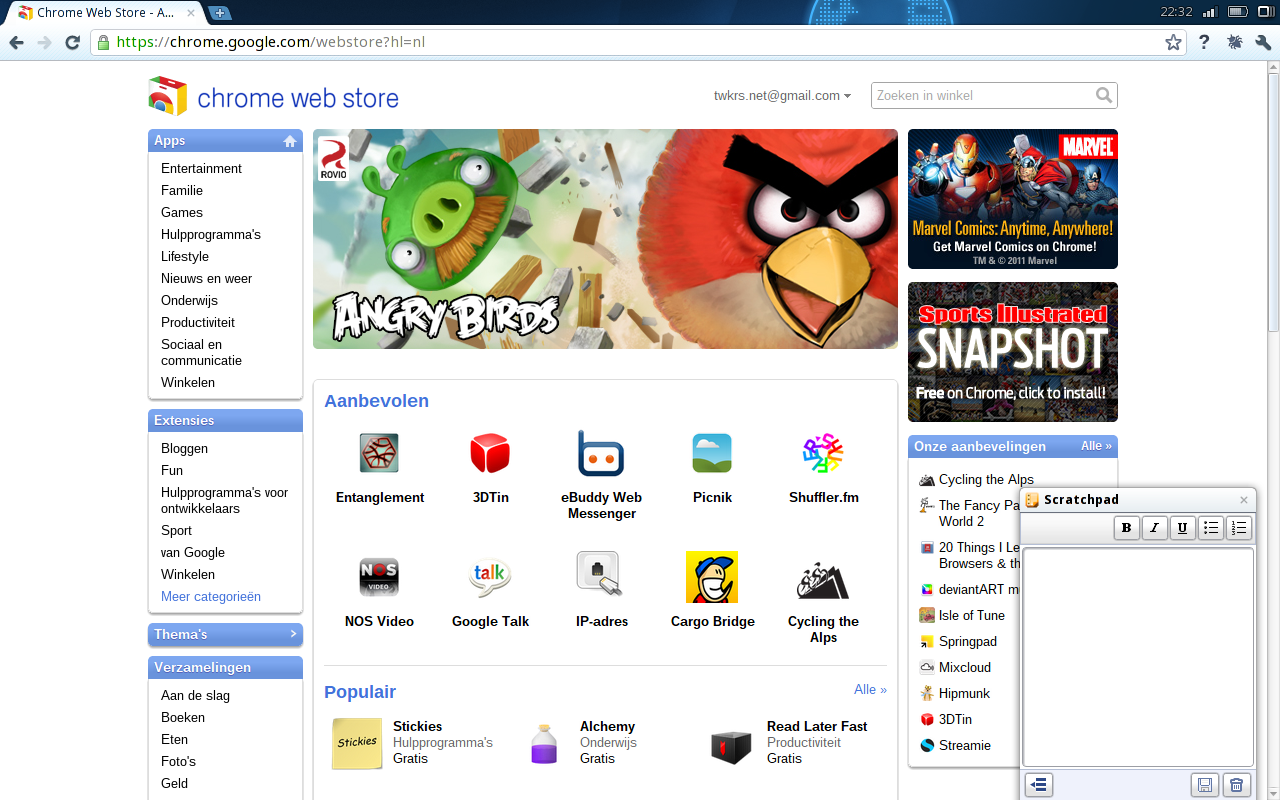Close the Scratchpad panel
This screenshot has height=800, width=1280.
point(1244,500)
